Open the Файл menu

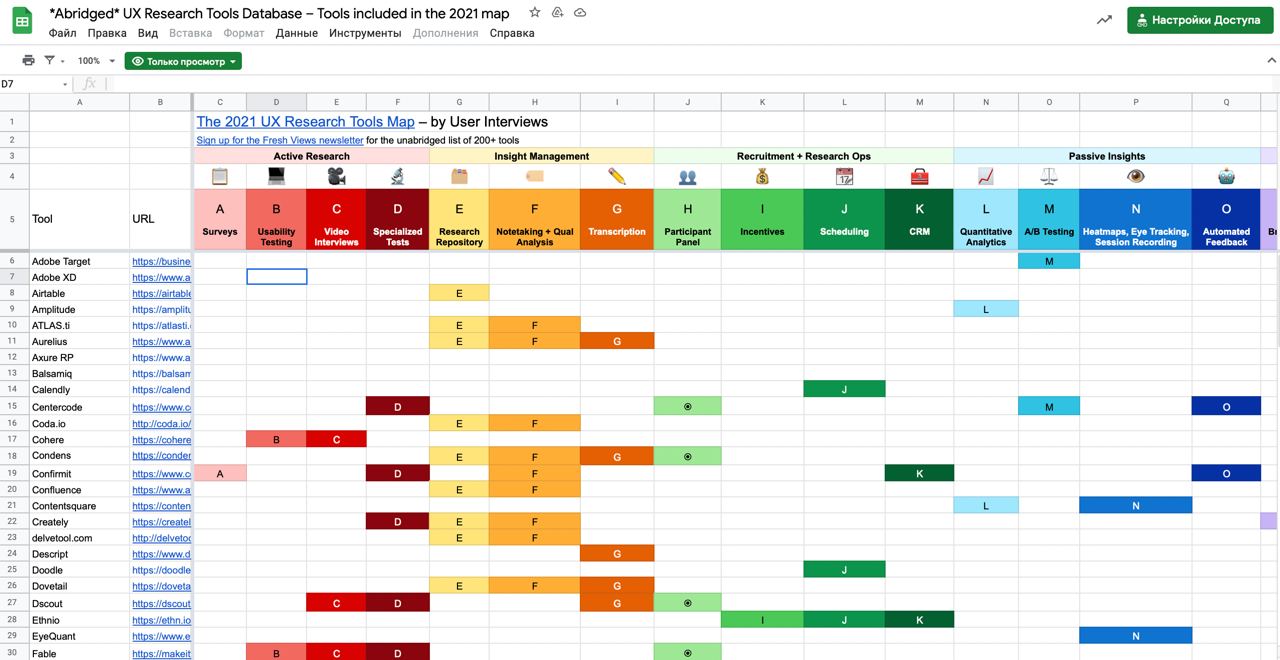pos(62,33)
